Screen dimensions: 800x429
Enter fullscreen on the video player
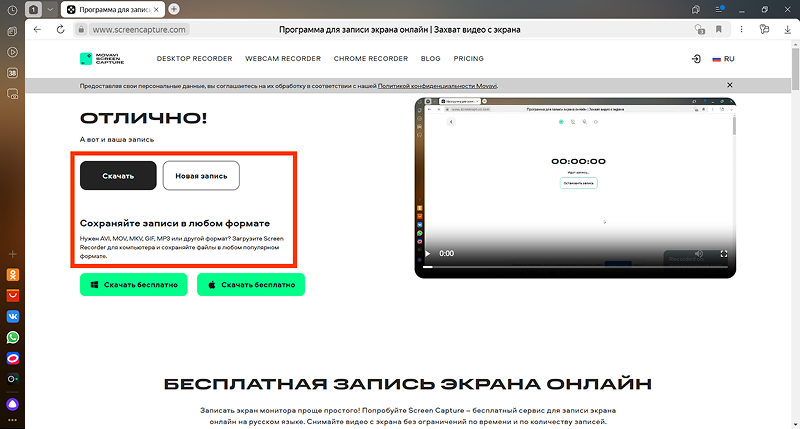[723, 254]
